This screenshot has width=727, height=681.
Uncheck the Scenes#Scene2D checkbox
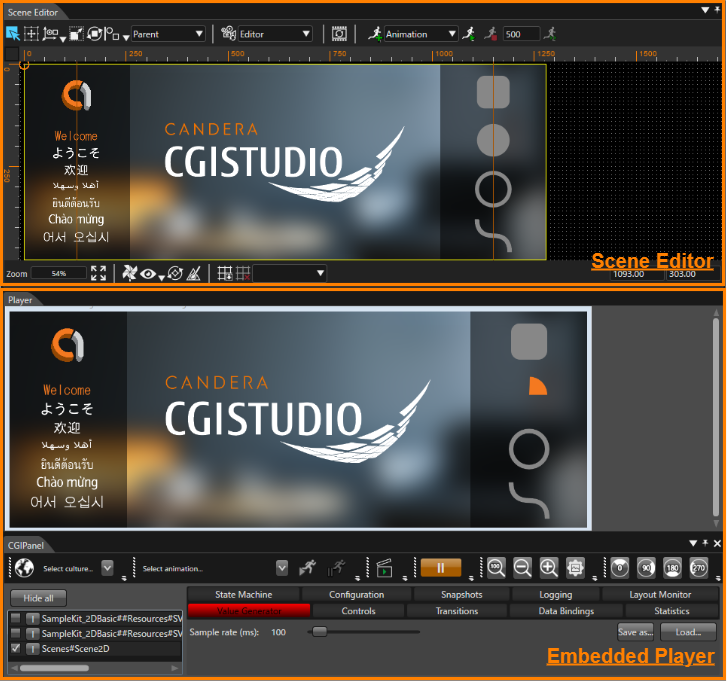pyautogui.click(x=16, y=648)
